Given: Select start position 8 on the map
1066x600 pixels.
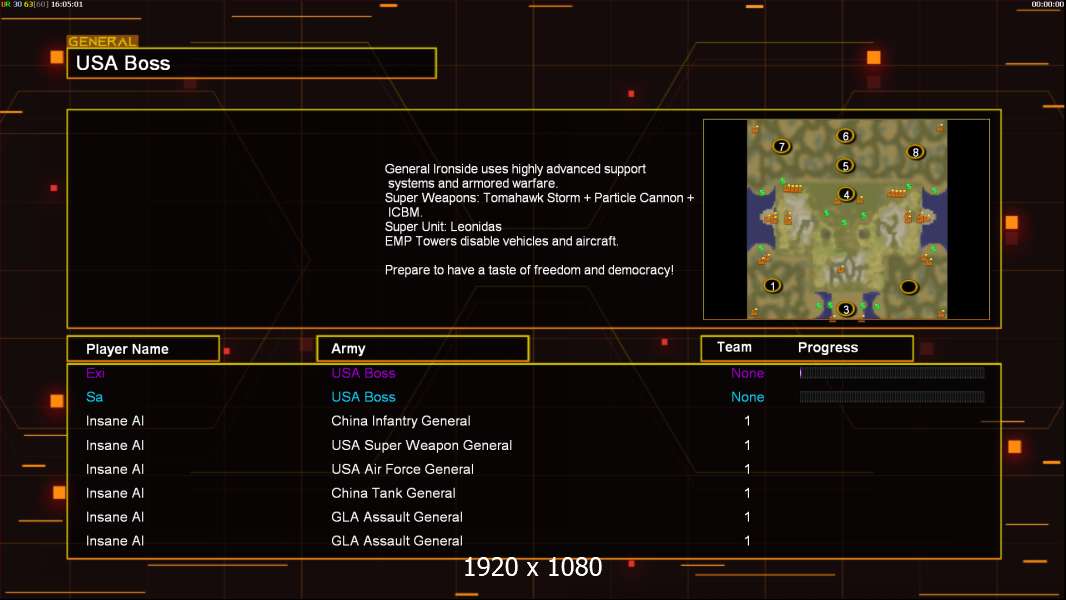Looking at the screenshot, I should (x=915, y=152).
